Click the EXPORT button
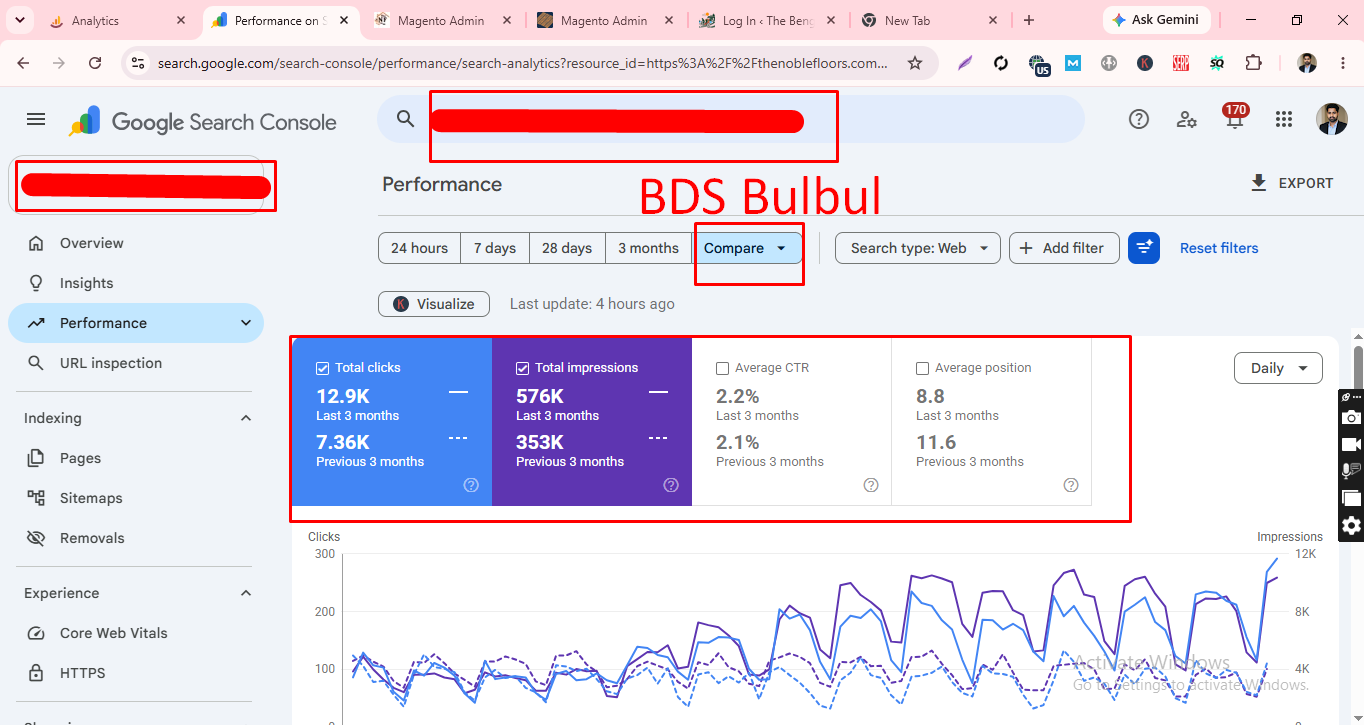The width and height of the screenshot is (1364, 725). (1291, 183)
